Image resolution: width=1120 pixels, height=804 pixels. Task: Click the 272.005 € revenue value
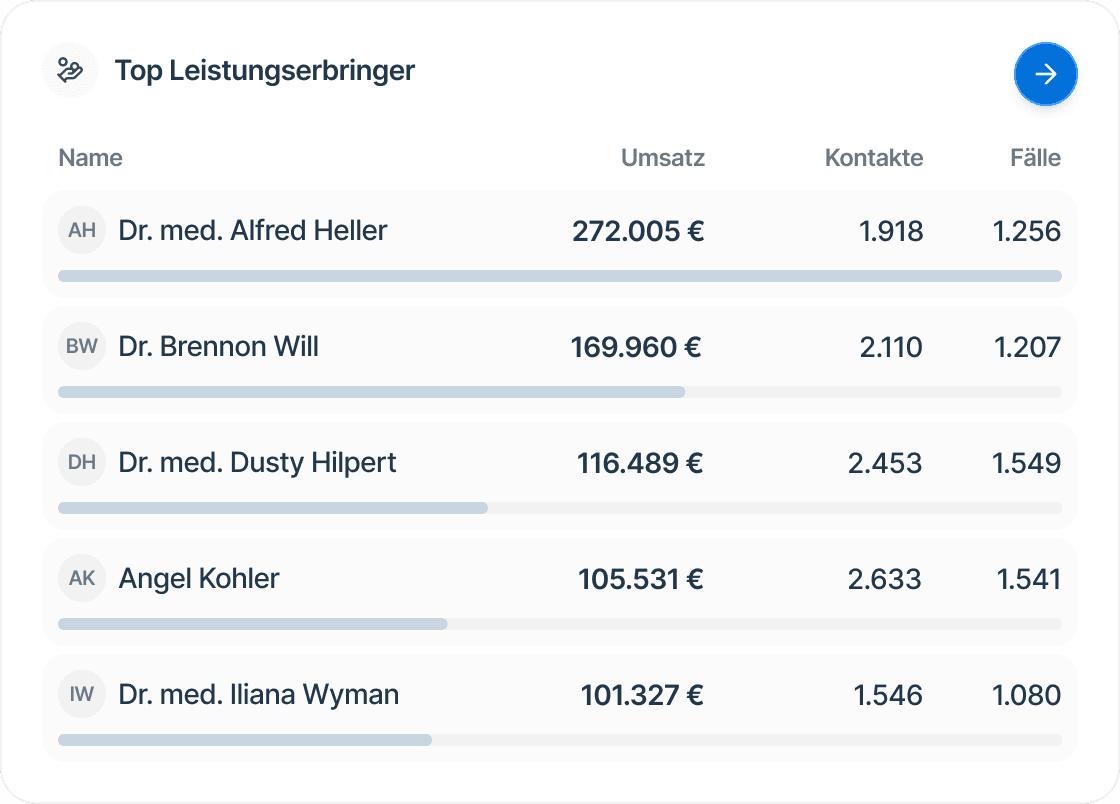tap(640, 231)
